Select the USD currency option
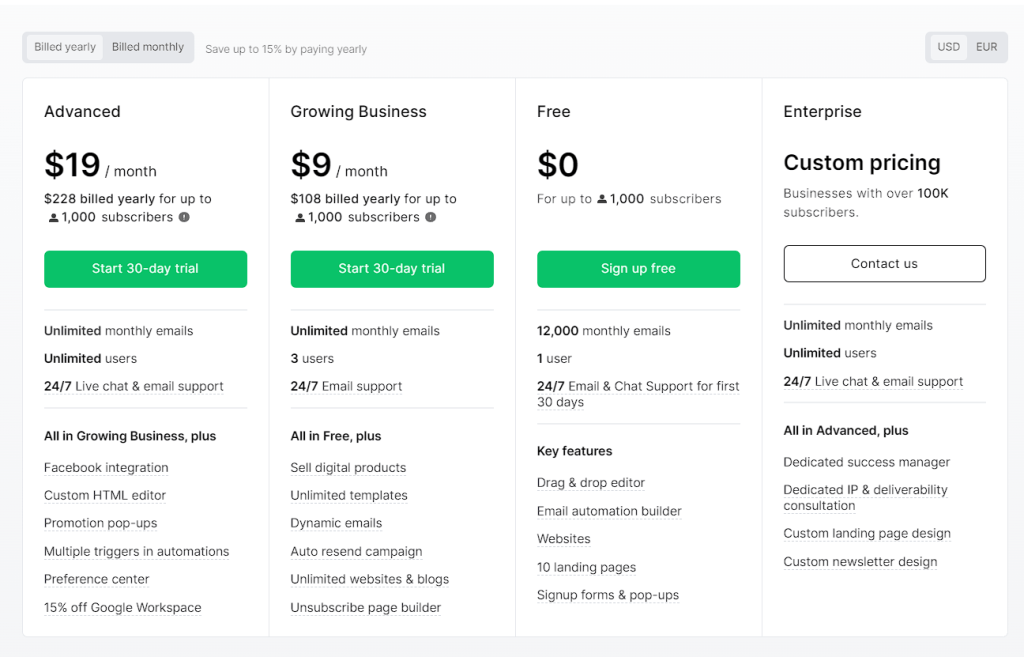Viewport: 1024px width, 657px height. pyautogui.click(x=947, y=46)
